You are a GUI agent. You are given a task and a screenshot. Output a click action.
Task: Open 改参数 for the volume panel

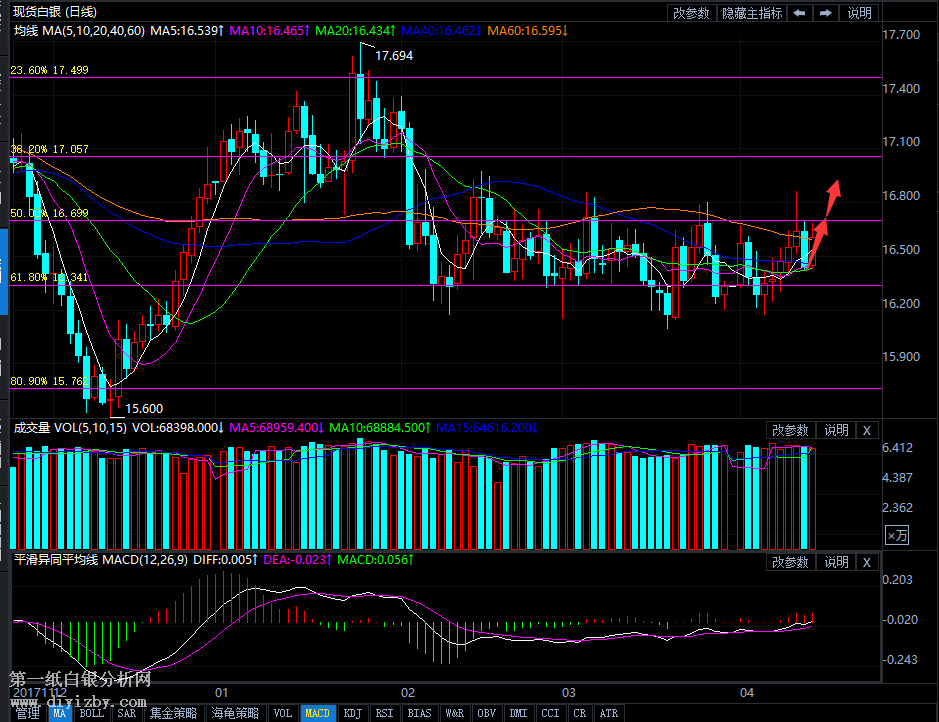pyautogui.click(x=790, y=430)
